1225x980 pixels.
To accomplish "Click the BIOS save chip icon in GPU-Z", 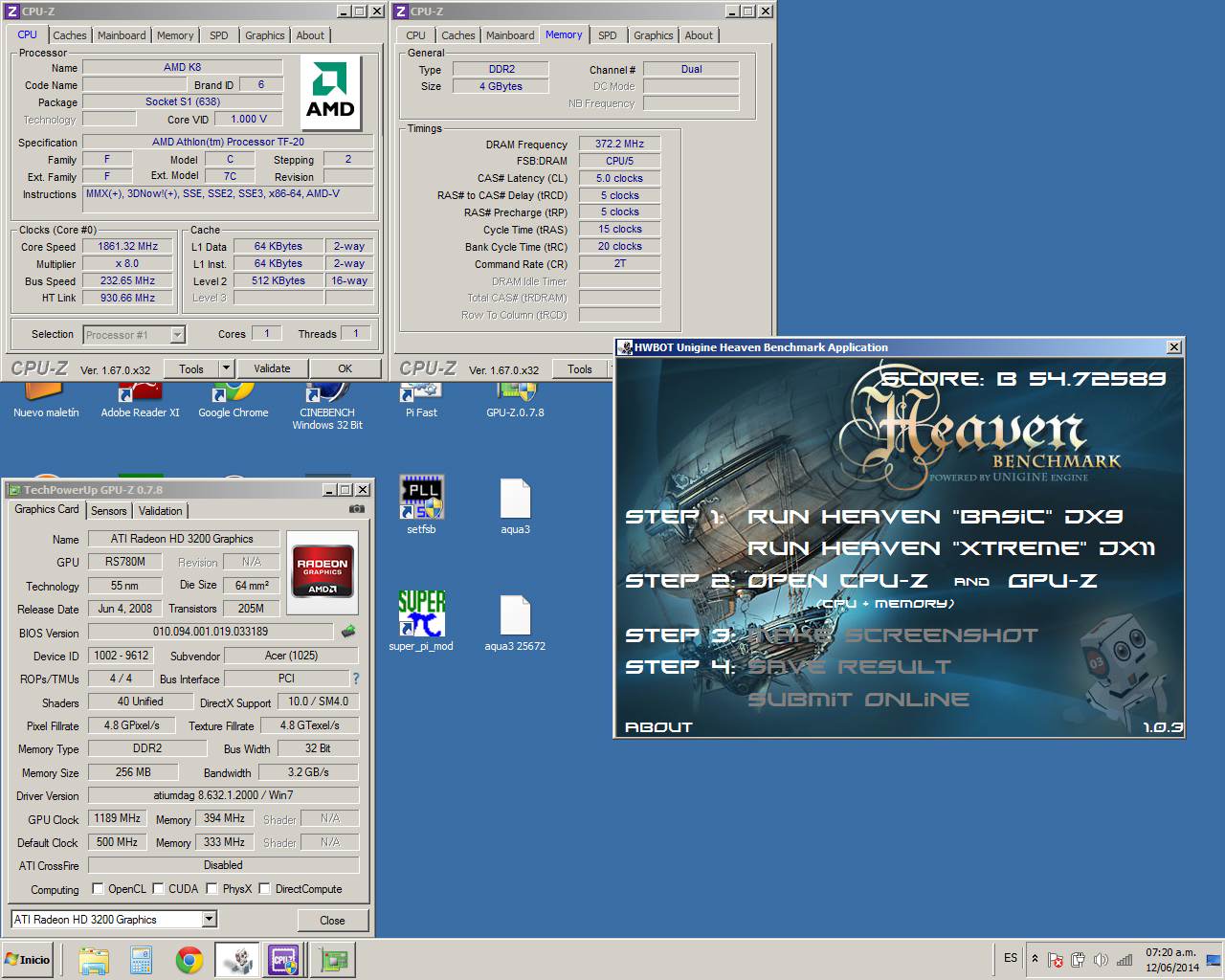I will pyautogui.click(x=348, y=631).
